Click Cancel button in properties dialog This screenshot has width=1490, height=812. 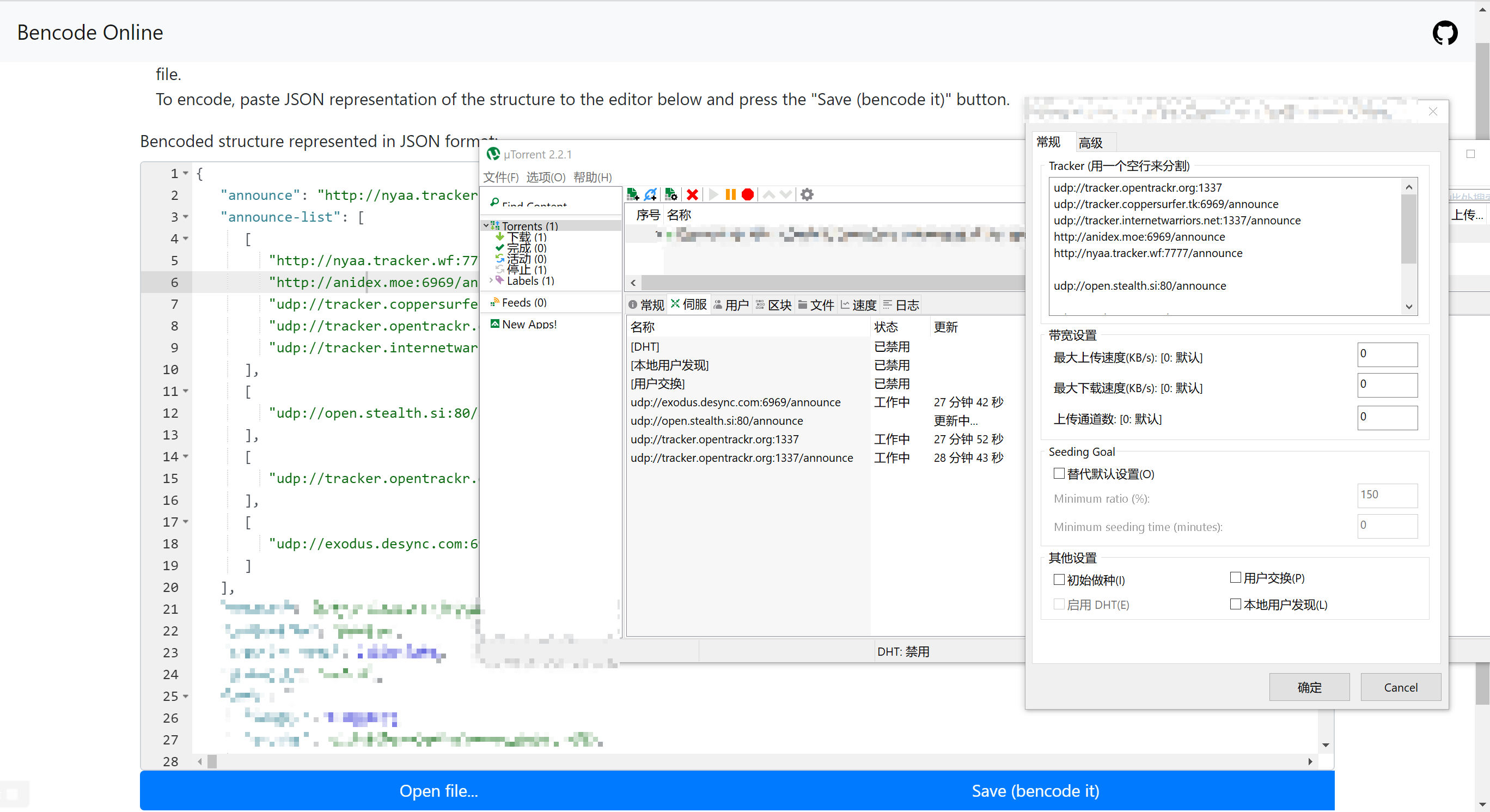(x=1400, y=687)
